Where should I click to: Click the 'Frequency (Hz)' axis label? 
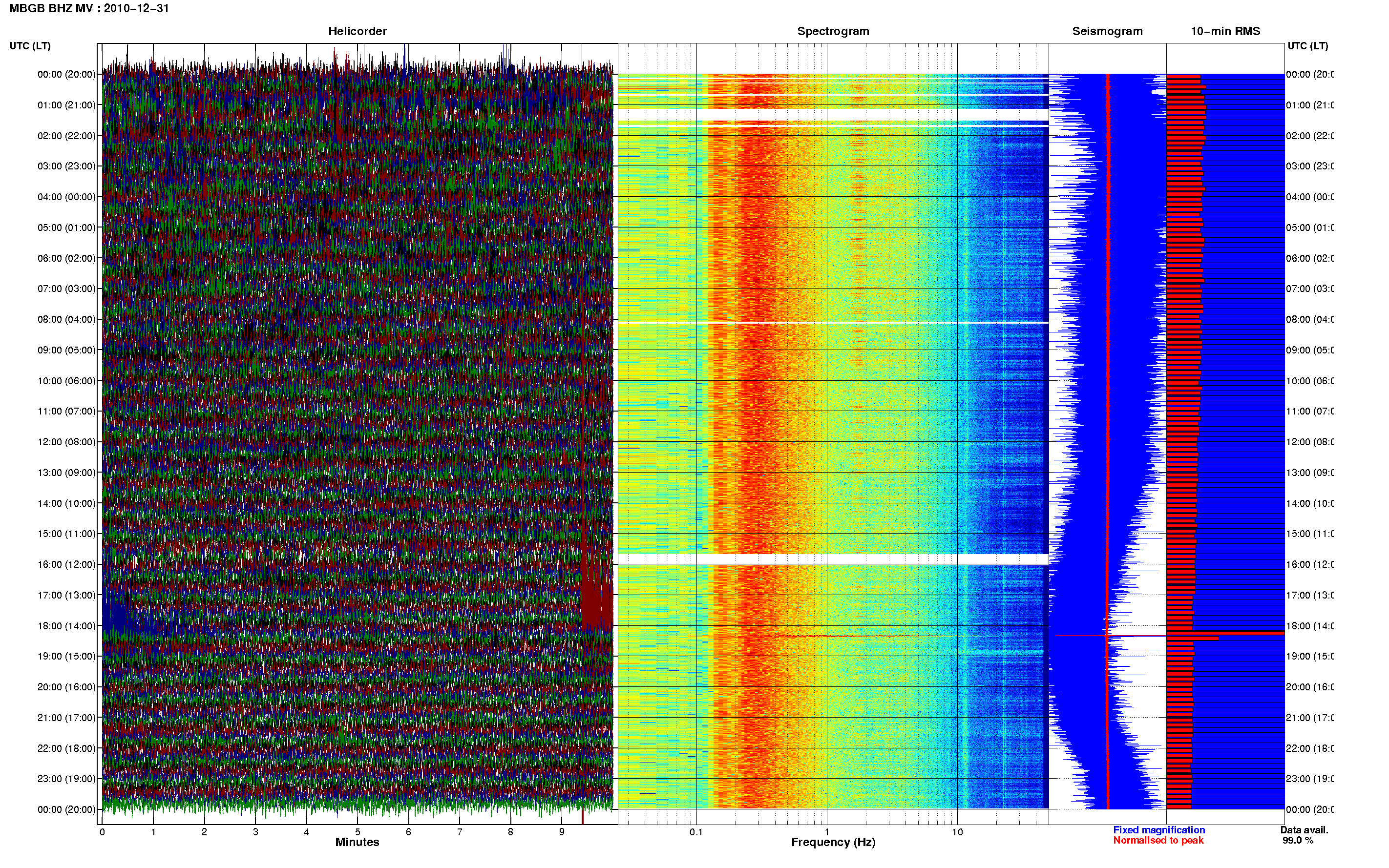[833, 842]
